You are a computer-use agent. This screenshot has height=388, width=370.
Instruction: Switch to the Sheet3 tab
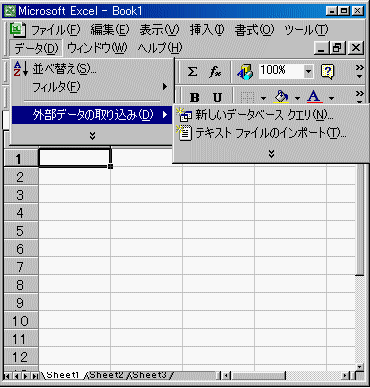[x=149, y=375]
